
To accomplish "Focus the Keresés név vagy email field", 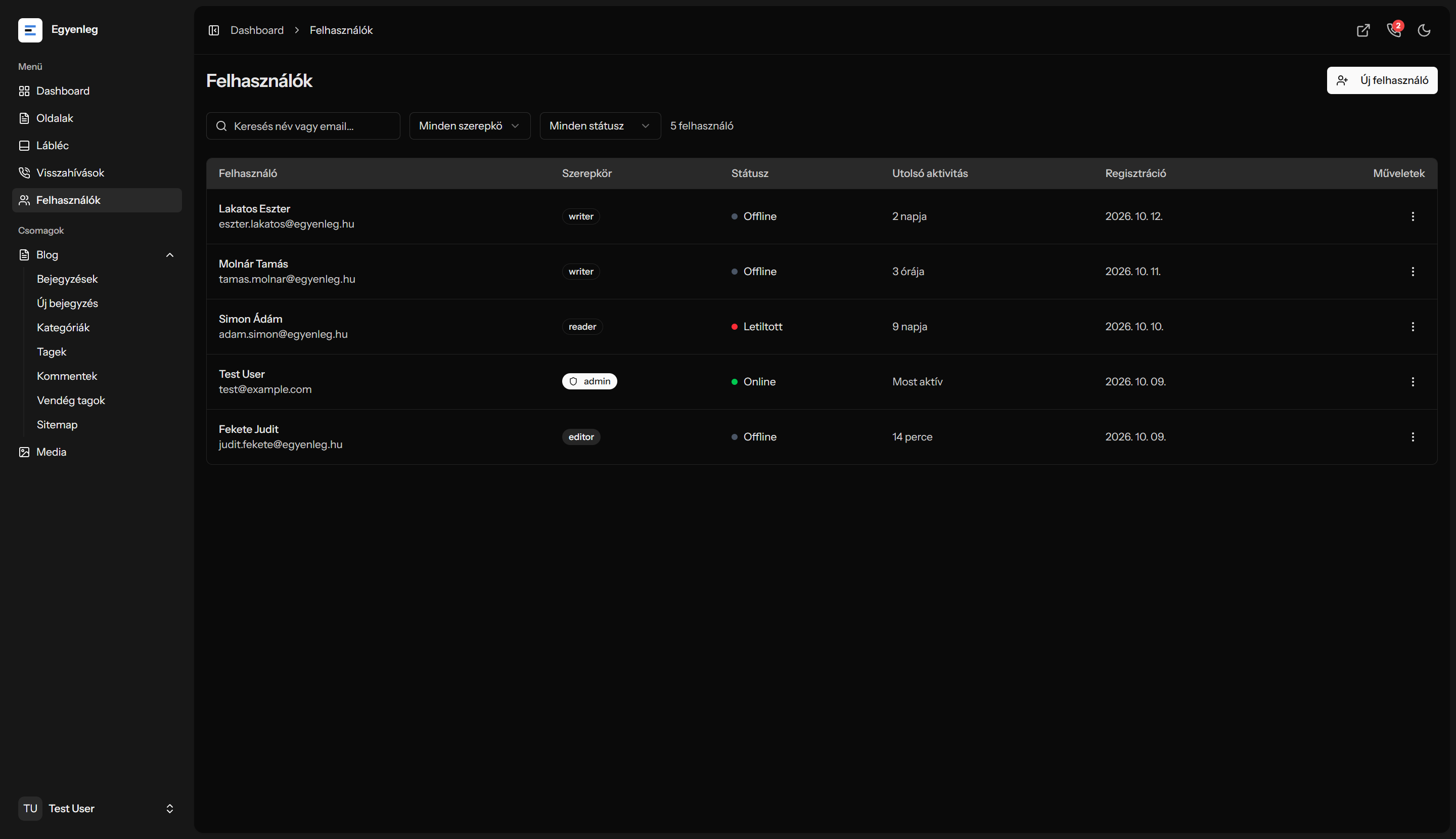I will pyautogui.click(x=303, y=125).
